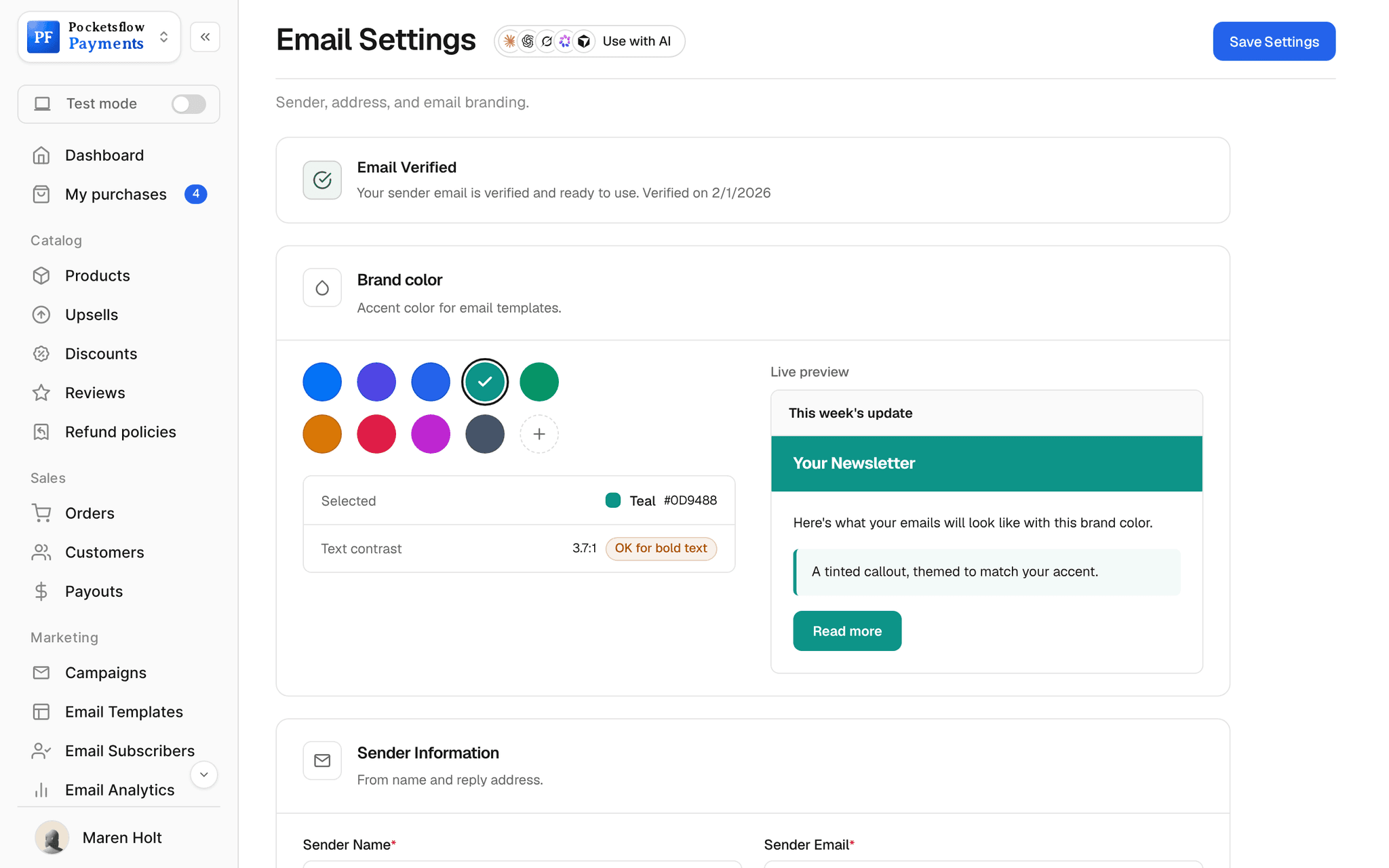1389x868 pixels.
Task: Click Read more in live preview
Action: coord(847,631)
